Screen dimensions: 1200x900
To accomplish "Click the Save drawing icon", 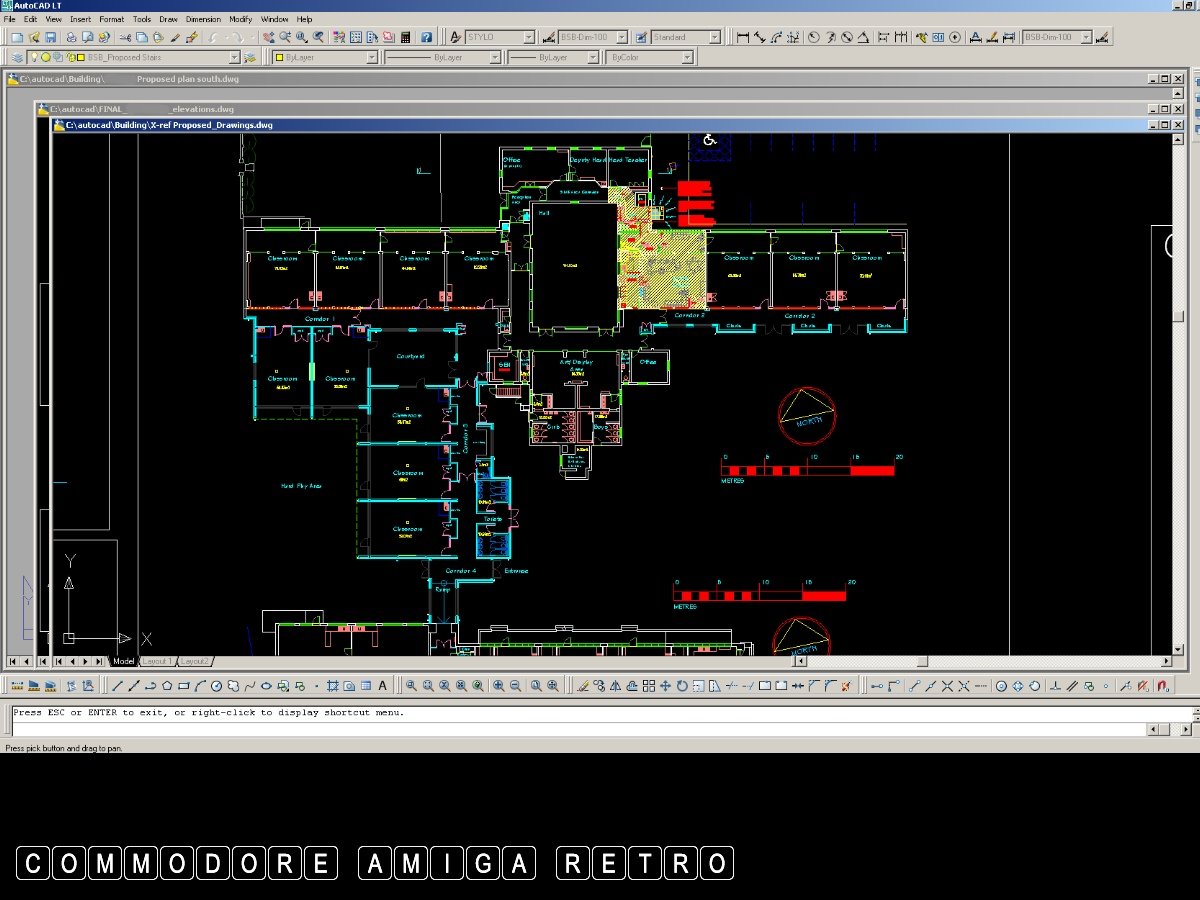I will click(x=50, y=37).
